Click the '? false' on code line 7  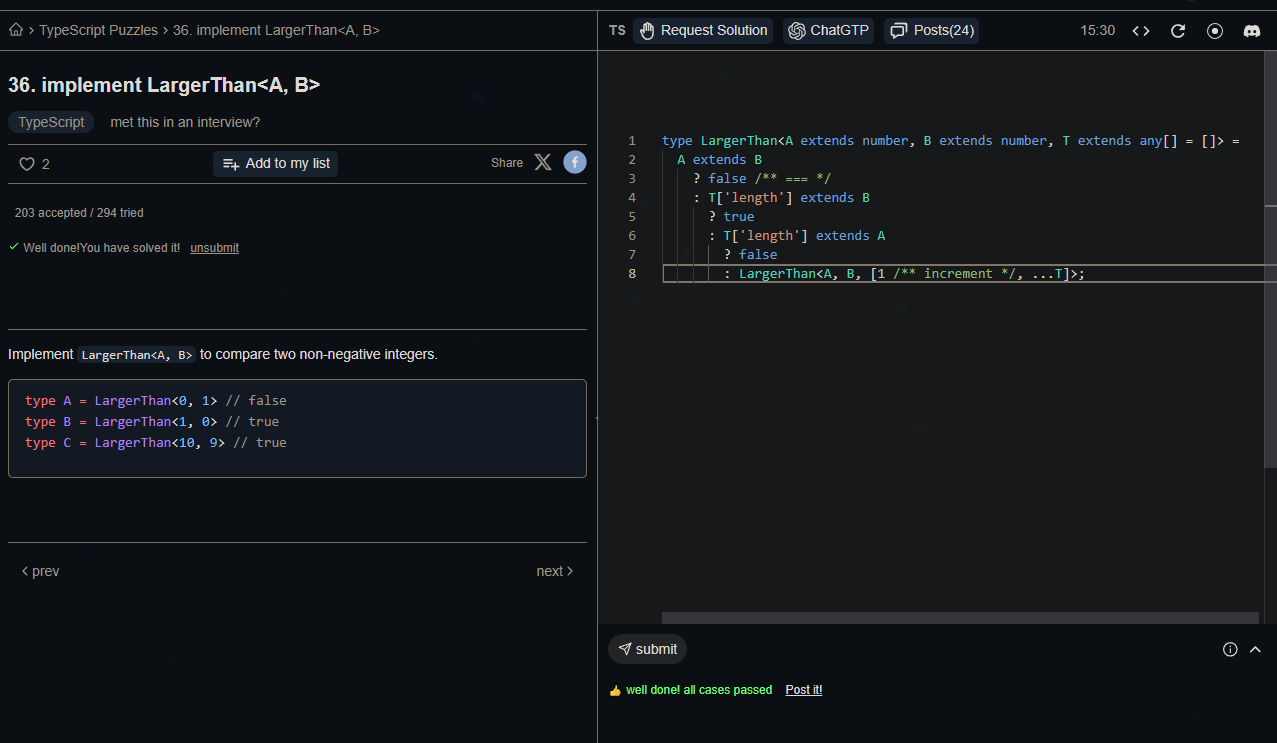750,255
